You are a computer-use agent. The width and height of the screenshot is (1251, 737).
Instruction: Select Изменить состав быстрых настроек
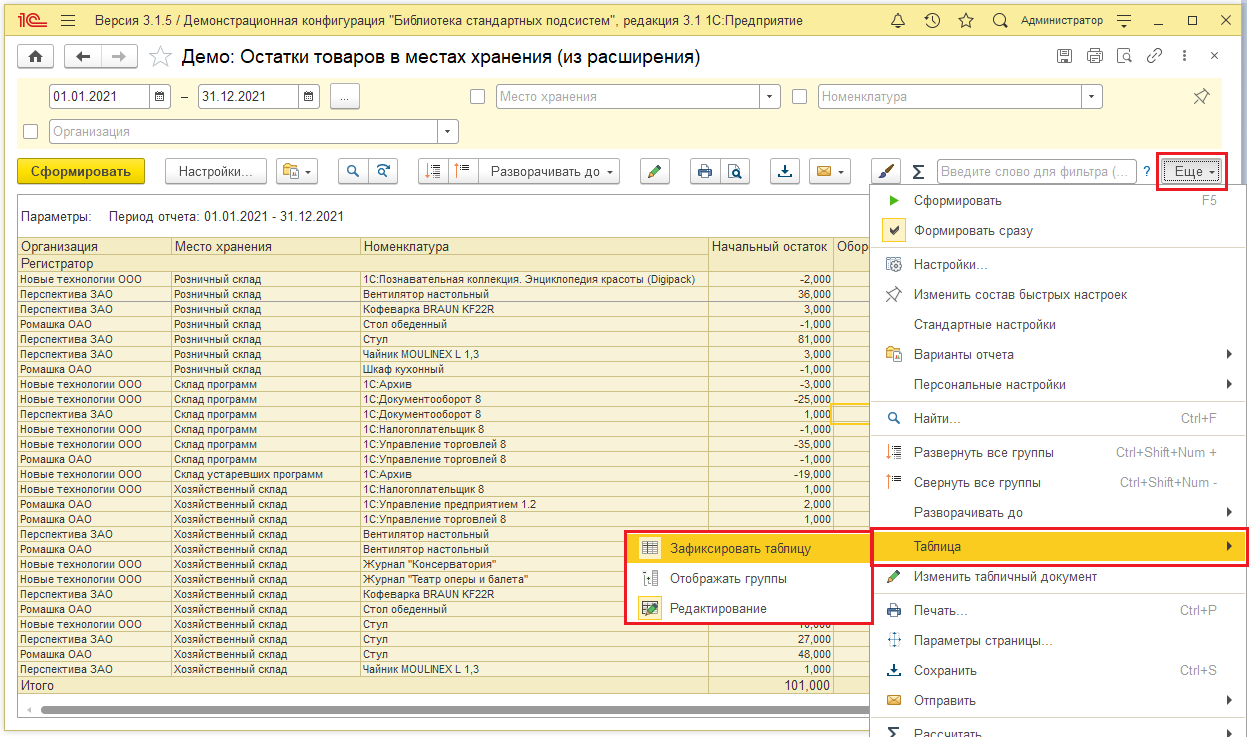(x=1058, y=294)
